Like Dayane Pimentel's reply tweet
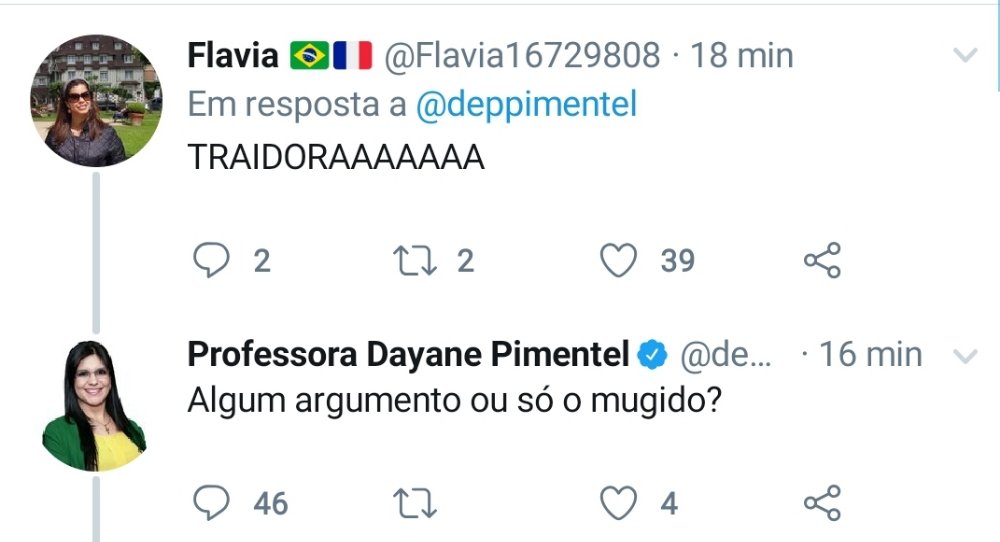1000x542 pixels. pyautogui.click(x=619, y=503)
